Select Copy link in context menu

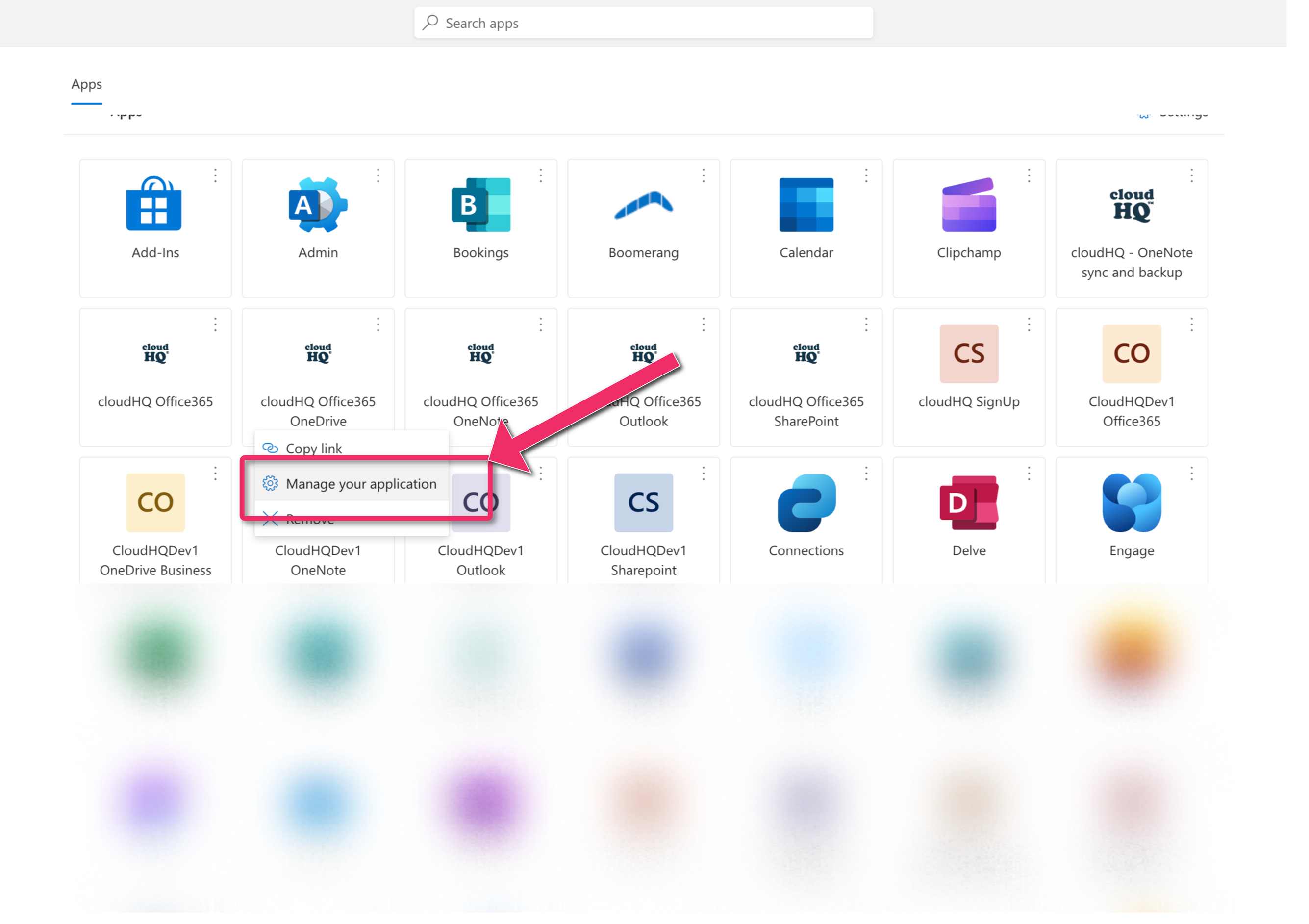[x=351, y=448]
